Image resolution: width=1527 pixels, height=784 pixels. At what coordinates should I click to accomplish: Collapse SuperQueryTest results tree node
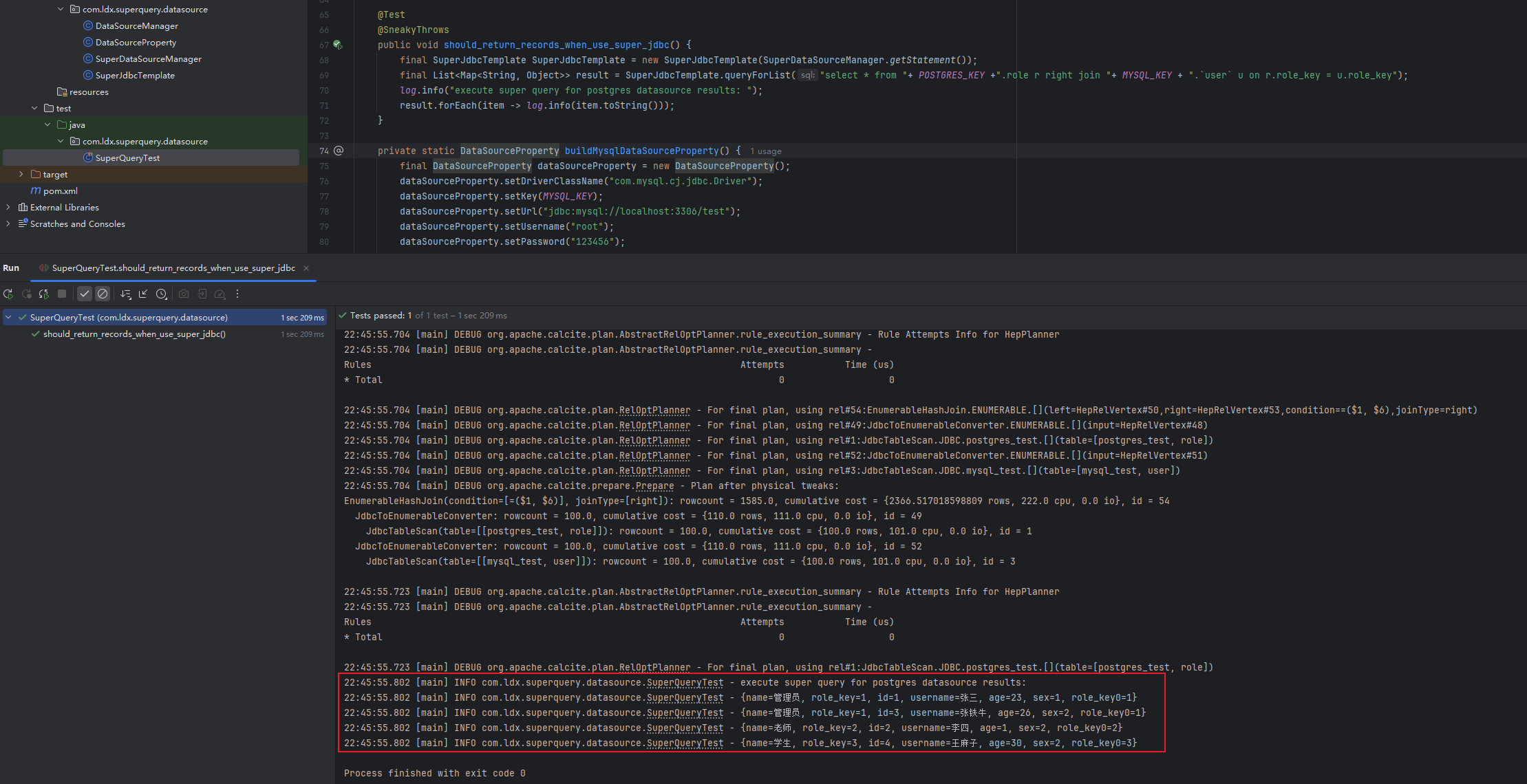click(x=9, y=318)
